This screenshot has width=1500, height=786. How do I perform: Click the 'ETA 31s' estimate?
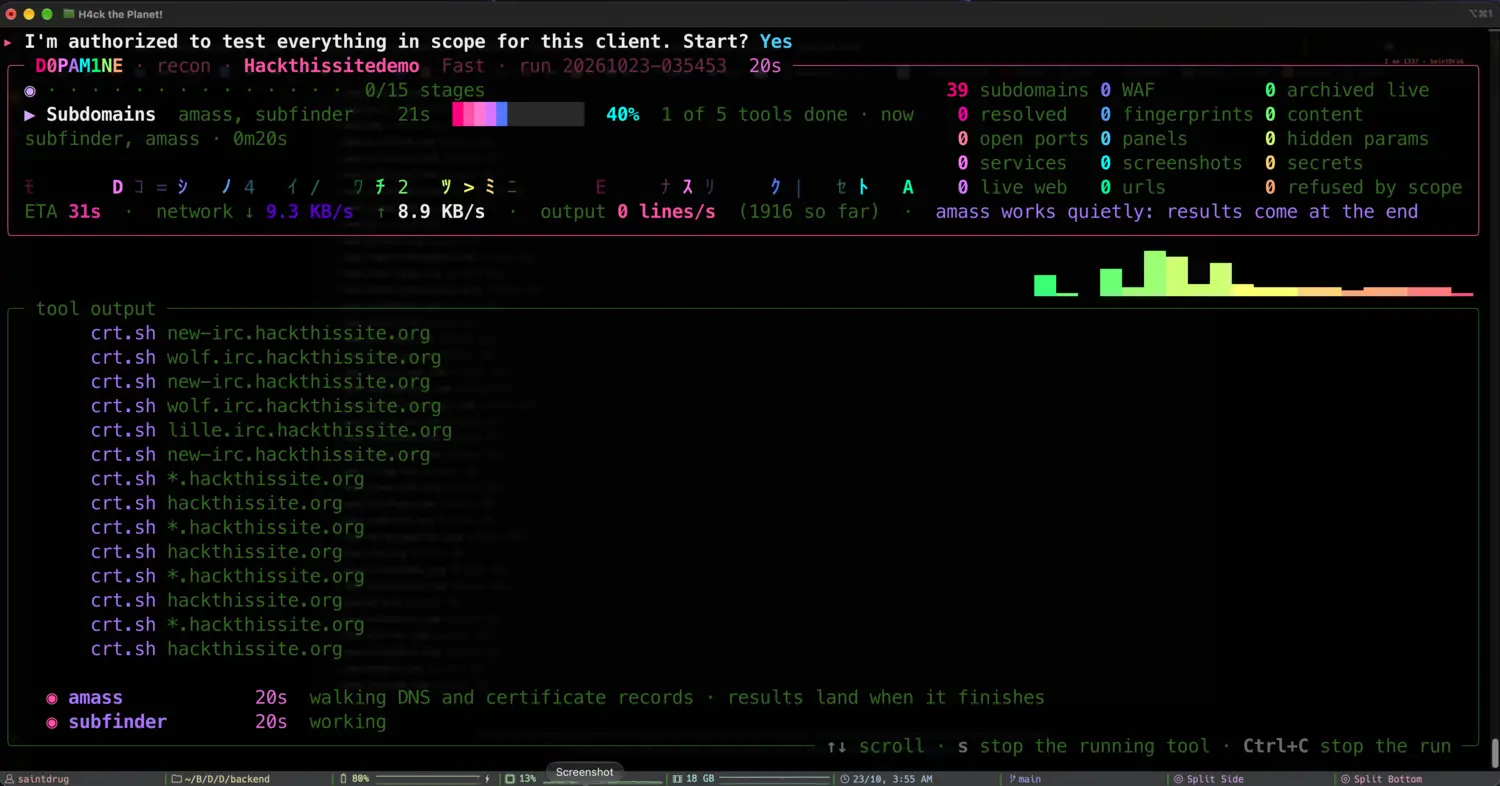(x=63, y=212)
